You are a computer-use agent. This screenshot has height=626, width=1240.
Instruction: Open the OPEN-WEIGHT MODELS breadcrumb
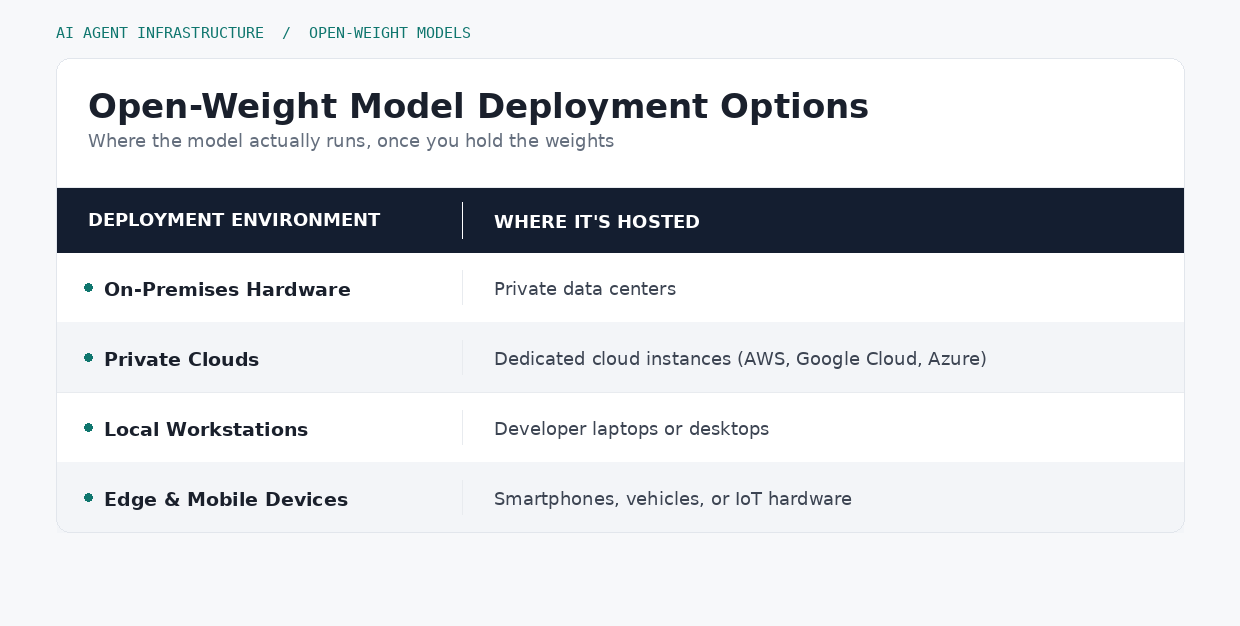pos(390,33)
